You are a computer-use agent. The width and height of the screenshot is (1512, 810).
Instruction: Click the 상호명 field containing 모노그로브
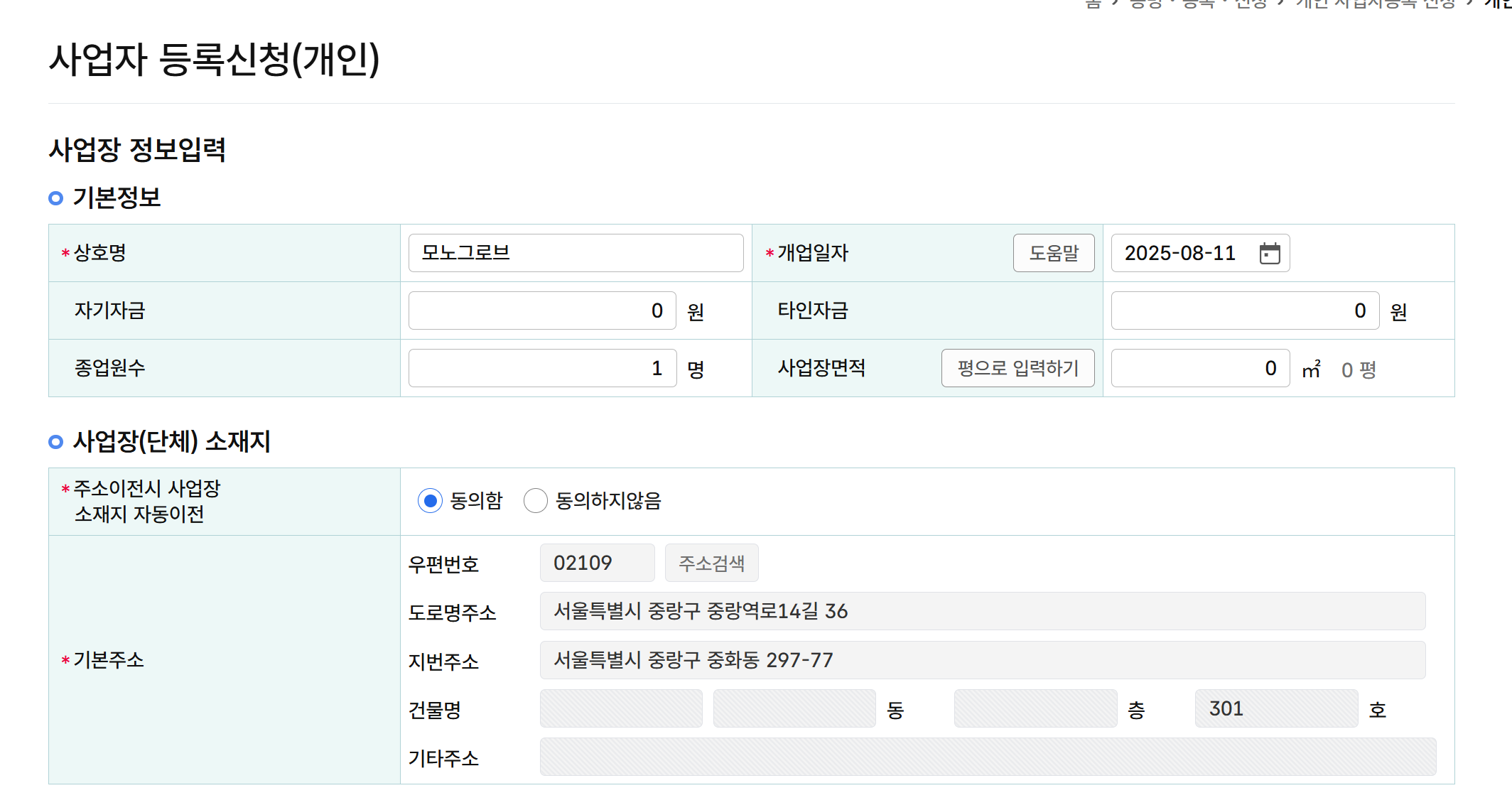[x=576, y=253]
